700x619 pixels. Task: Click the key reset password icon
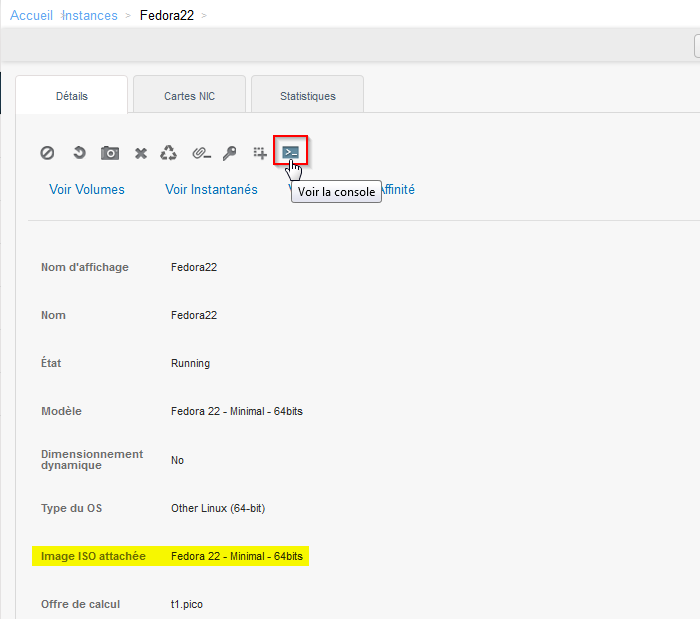(x=230, y=153)
